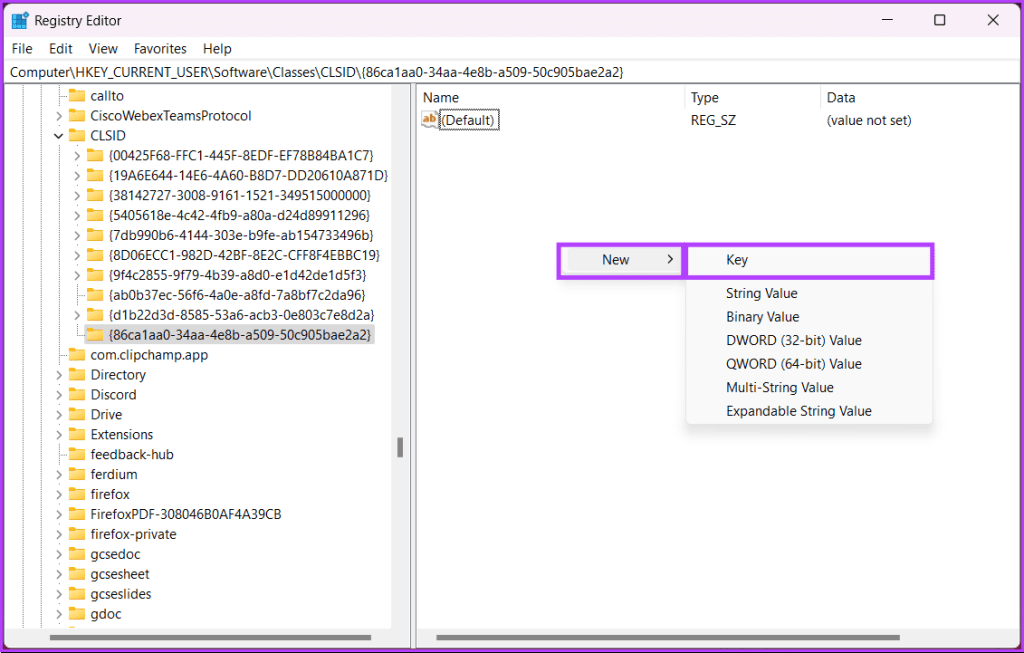Expand the {7db990b6-4144-303e-b9fe-ab154733496b} key
The image size is (1024, 653).
point(77,235)
